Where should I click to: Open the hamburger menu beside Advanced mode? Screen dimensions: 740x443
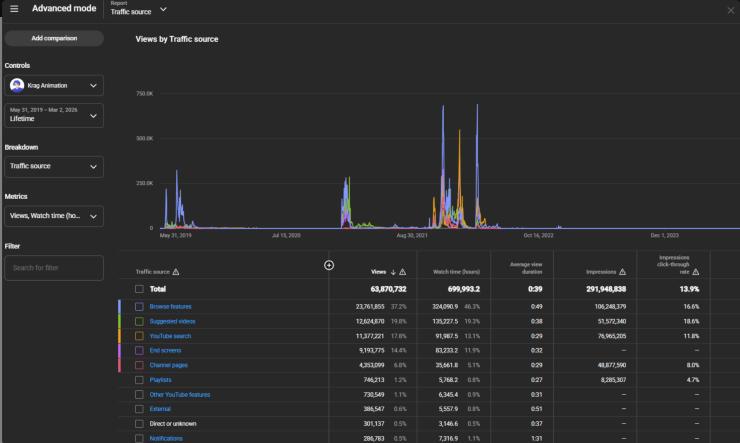click(x=14, y=9)
